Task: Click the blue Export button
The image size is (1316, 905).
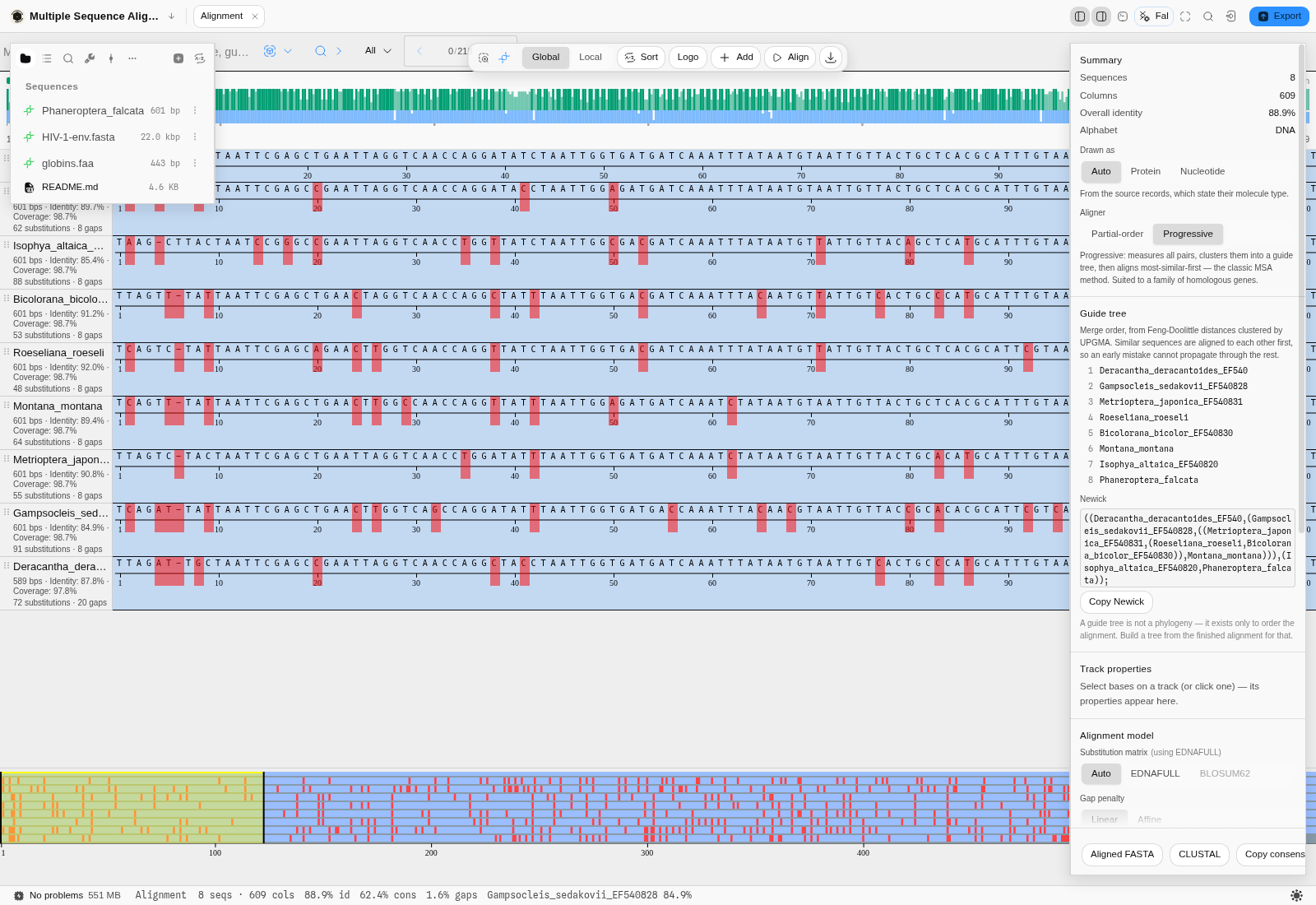Action: point(1279,16)
